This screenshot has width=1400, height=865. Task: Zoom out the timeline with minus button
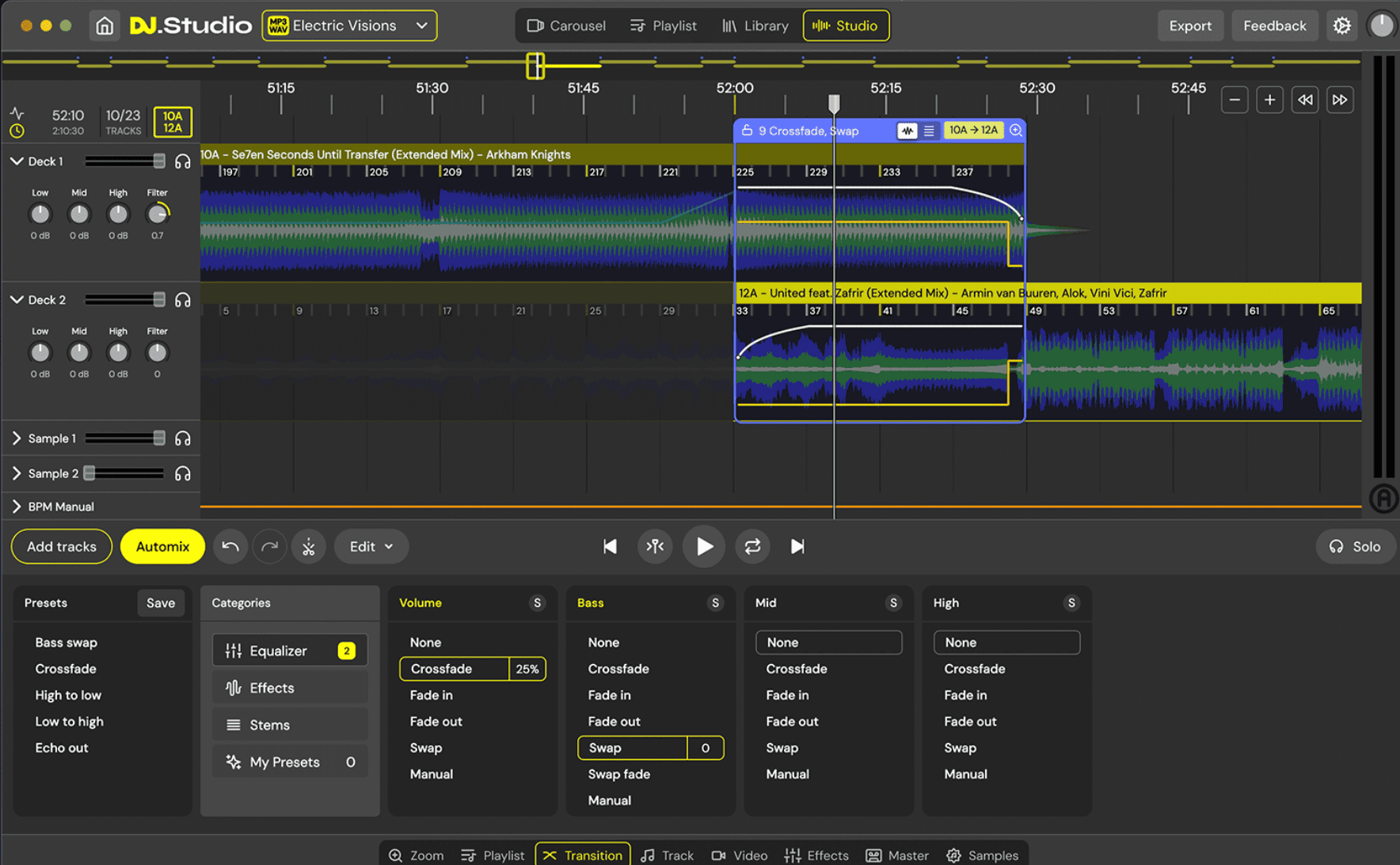(1235, 100)
